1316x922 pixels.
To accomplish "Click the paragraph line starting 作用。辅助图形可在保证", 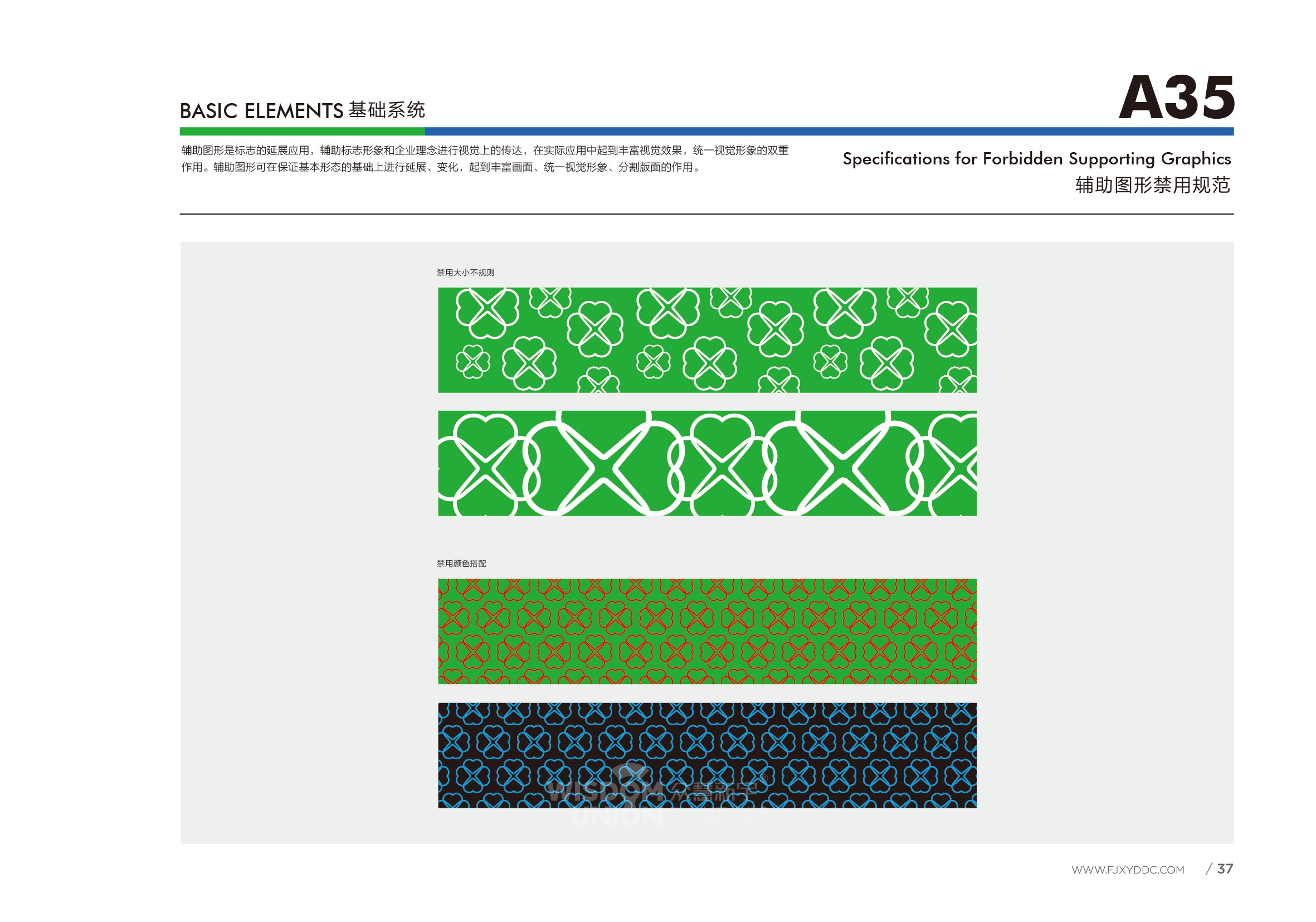I will coord(441,167).
